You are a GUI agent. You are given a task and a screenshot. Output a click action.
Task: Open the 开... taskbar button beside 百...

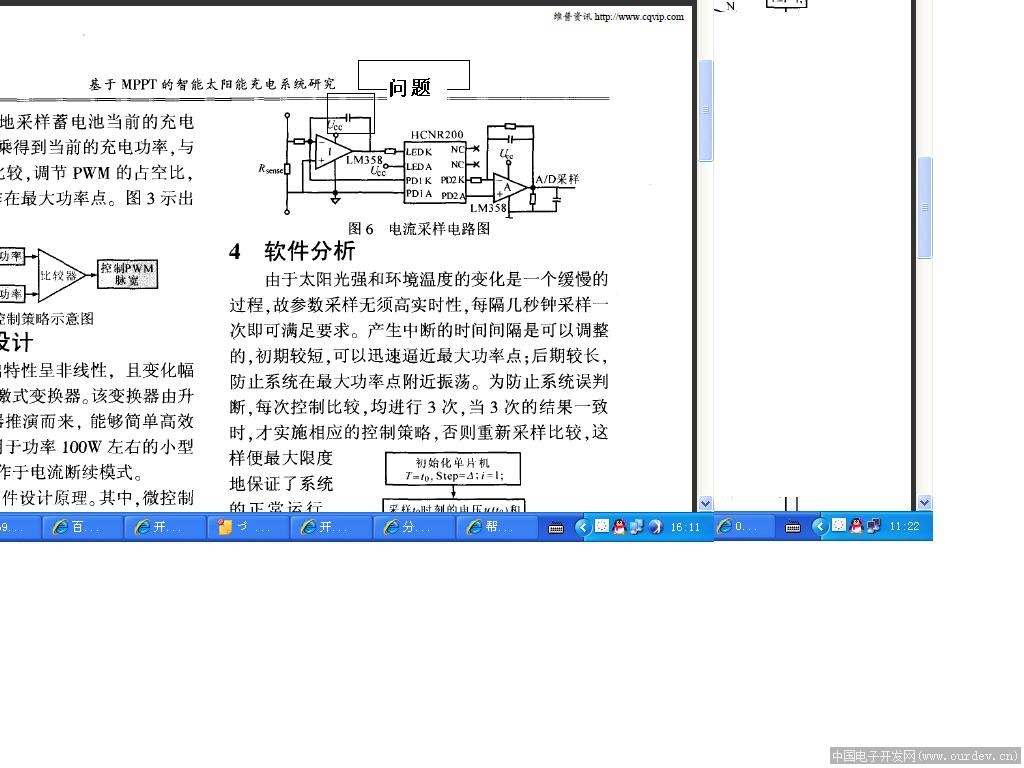click(163, 527)
